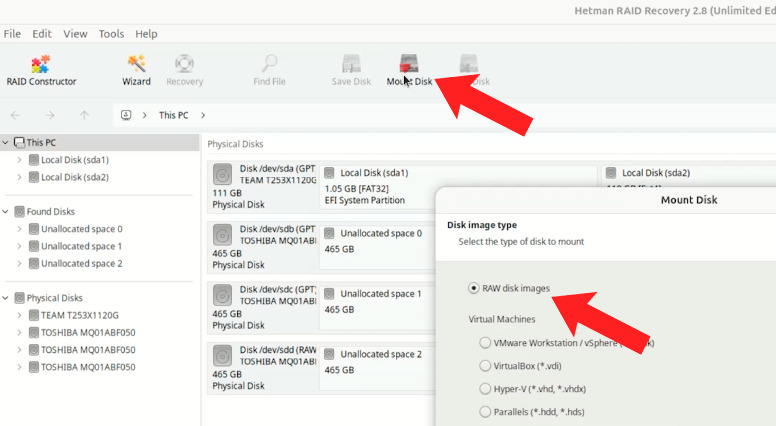Viewport: 776px width, 426px height.
Task: Open Find File in the toolbar
Action: point(269,71)
